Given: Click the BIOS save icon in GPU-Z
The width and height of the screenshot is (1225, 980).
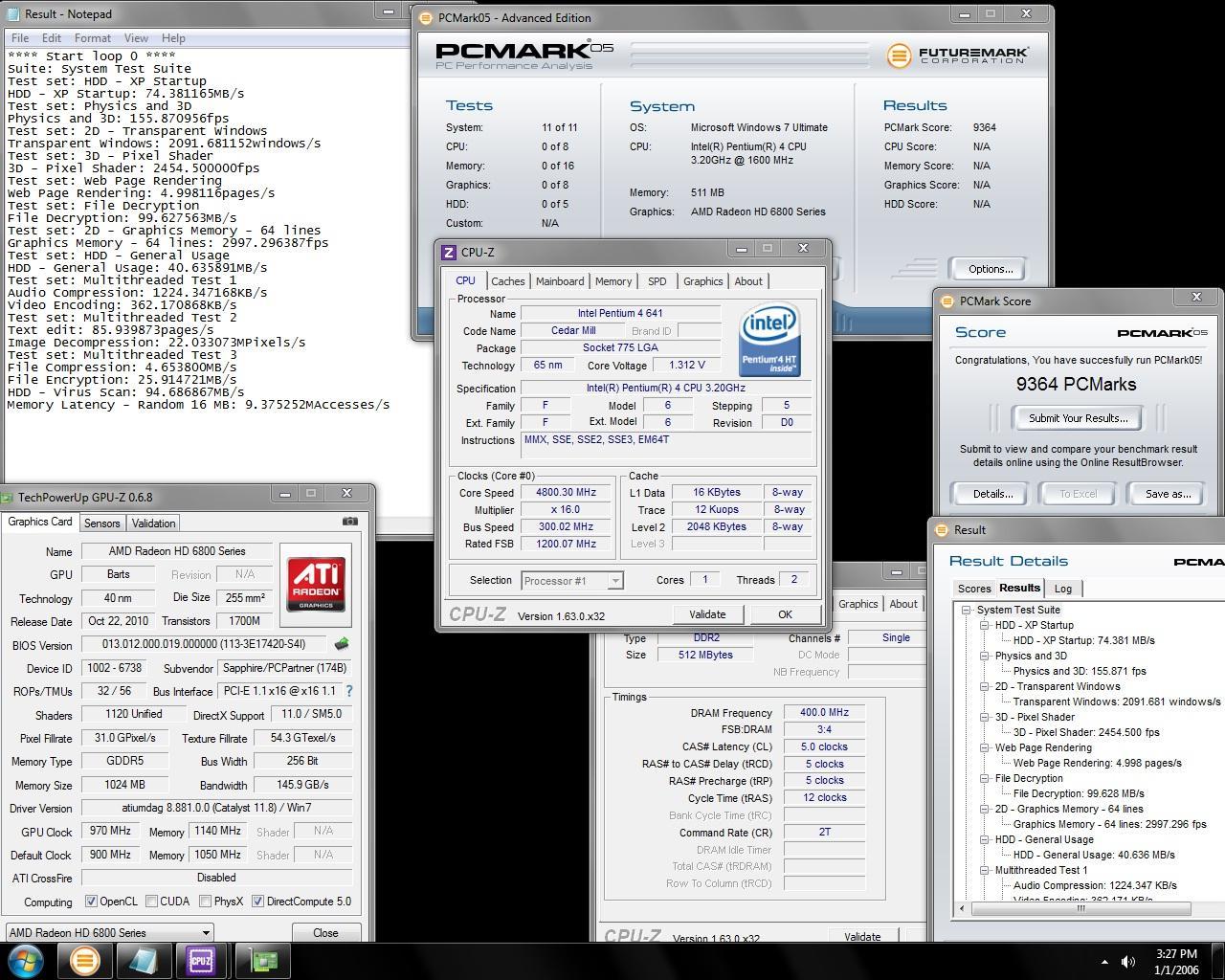Looking at the screenshot, I should [342, 644].
